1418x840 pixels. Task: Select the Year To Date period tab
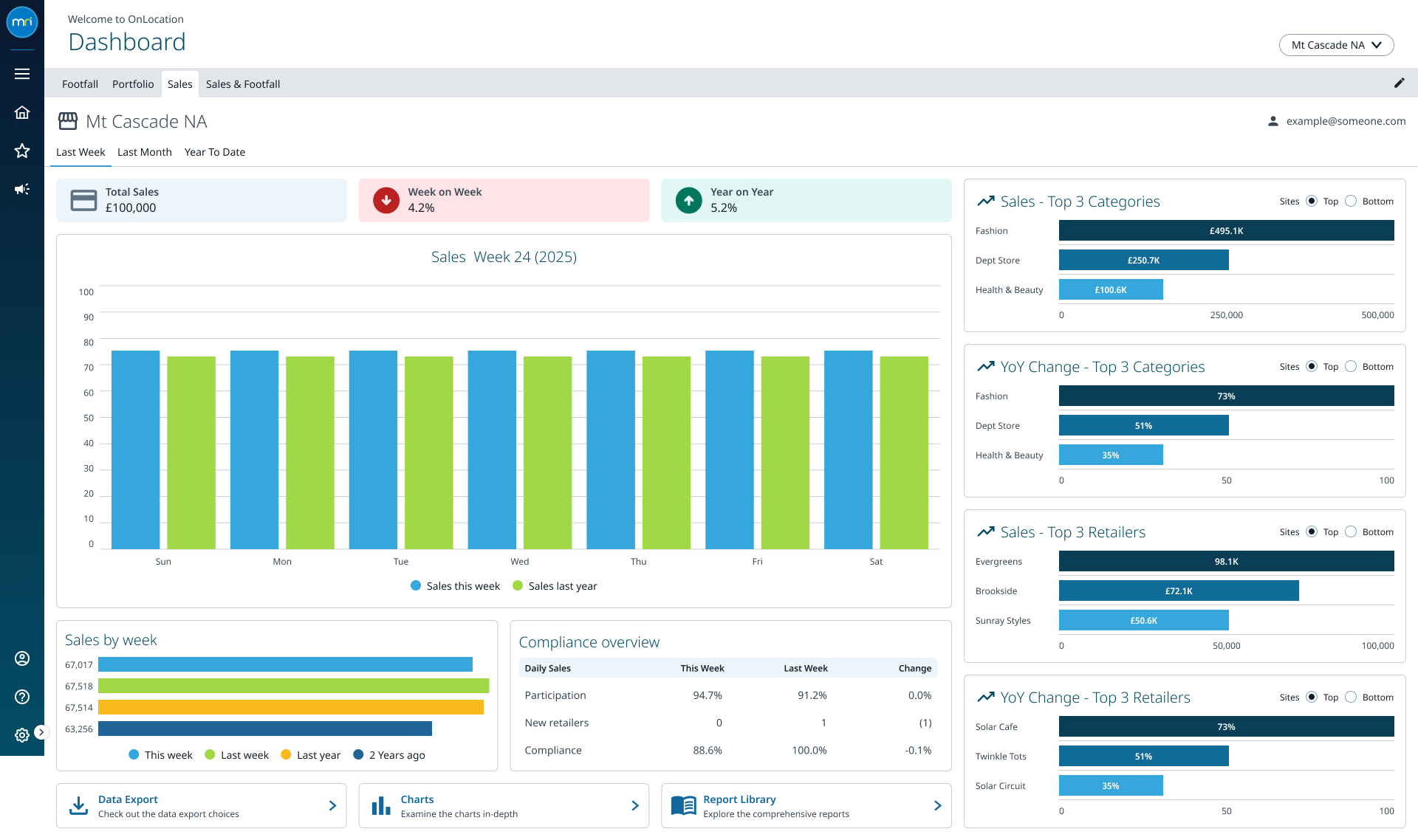coord(215,152)
